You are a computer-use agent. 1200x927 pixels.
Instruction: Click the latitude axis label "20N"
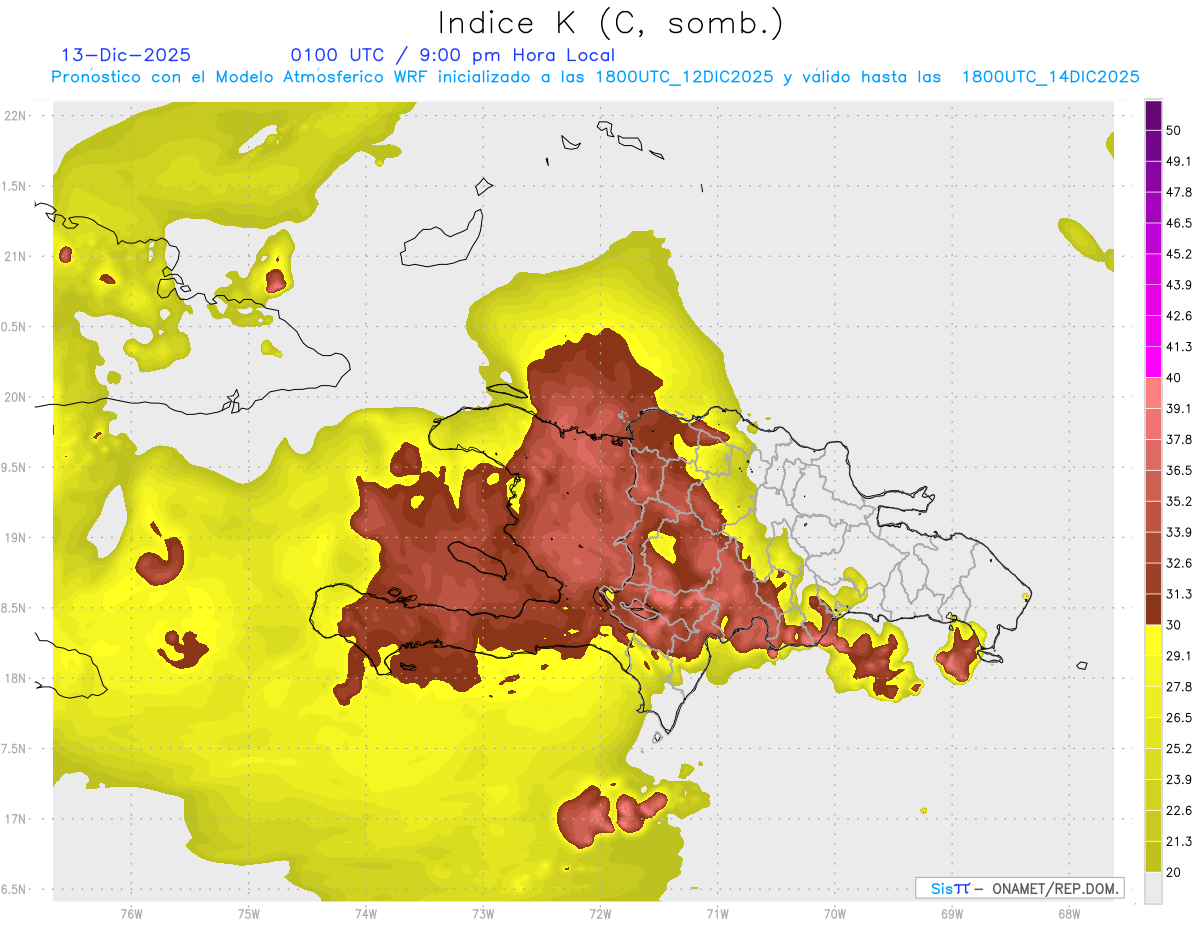(x=17, y=397)
